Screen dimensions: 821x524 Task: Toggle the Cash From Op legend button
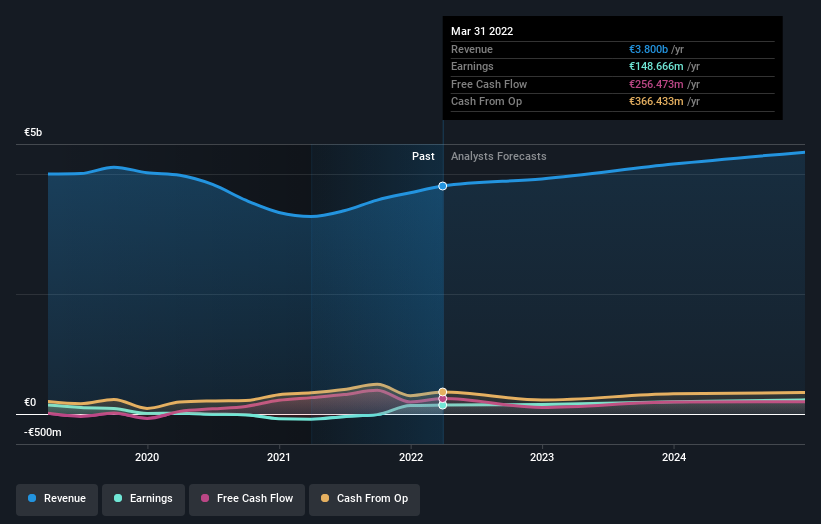pos(364,499)
